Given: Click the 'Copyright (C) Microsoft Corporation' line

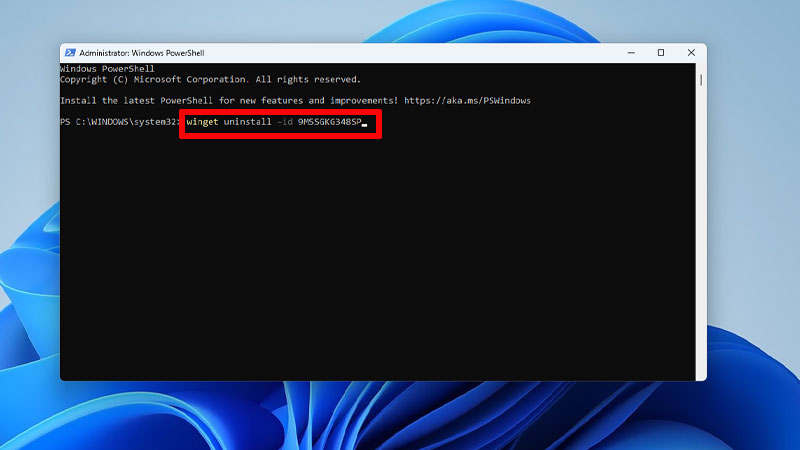Looking at the screenshot, I should pyautogui.click(x=210, y=80).
